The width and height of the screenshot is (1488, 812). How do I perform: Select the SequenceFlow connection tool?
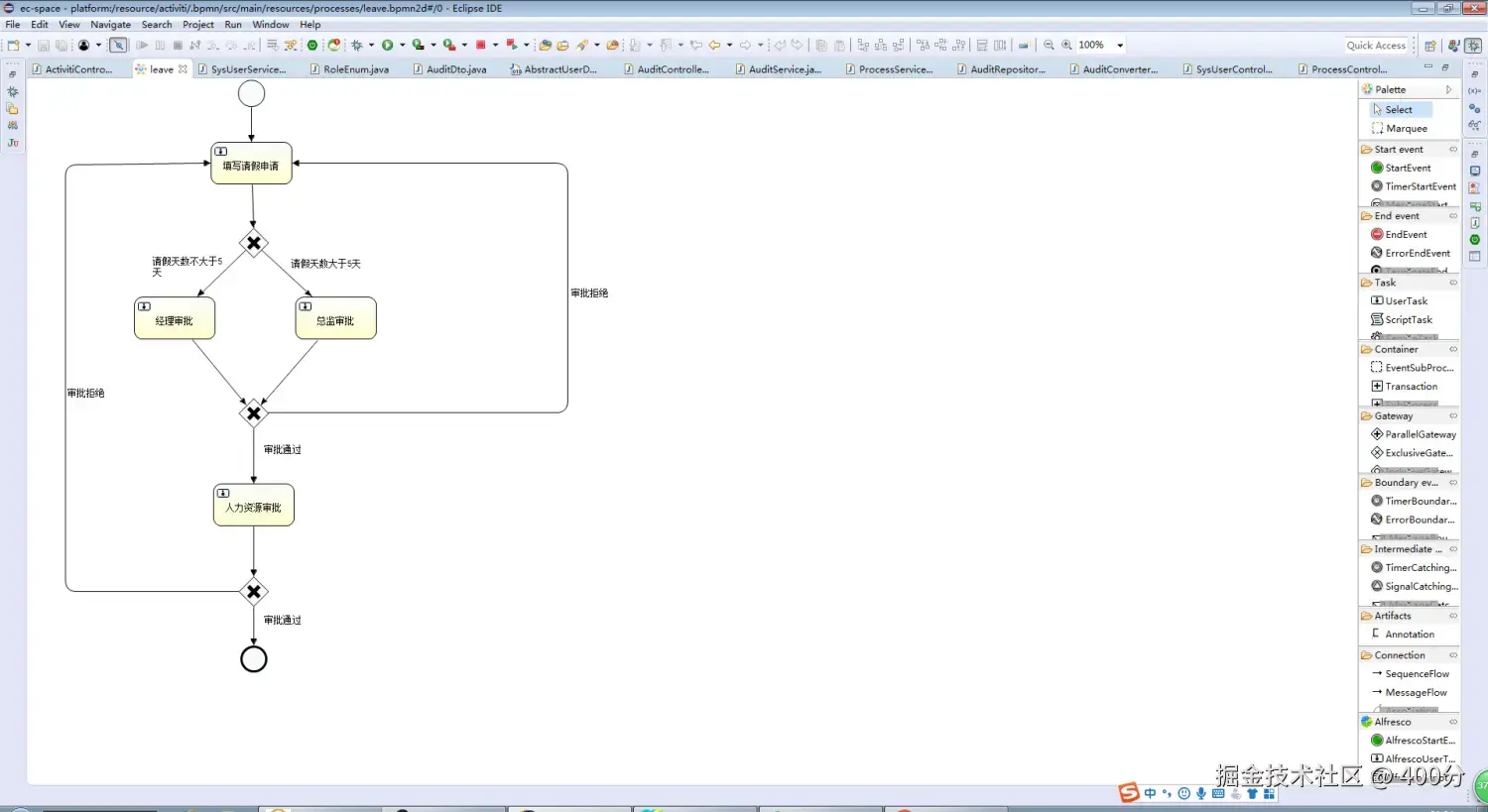(1410, 674)
